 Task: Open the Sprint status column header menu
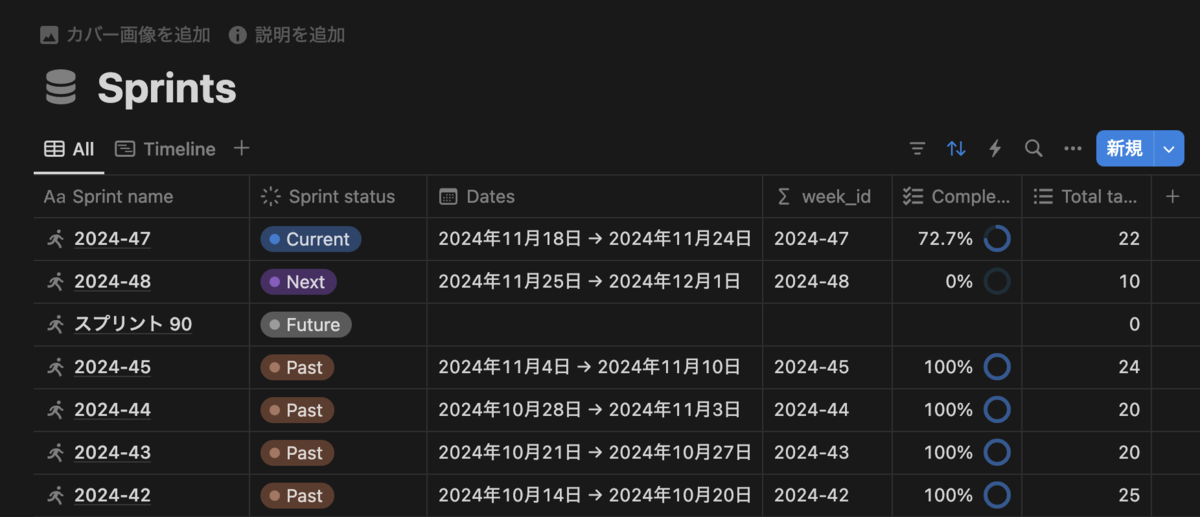click(x=338, y=197)
